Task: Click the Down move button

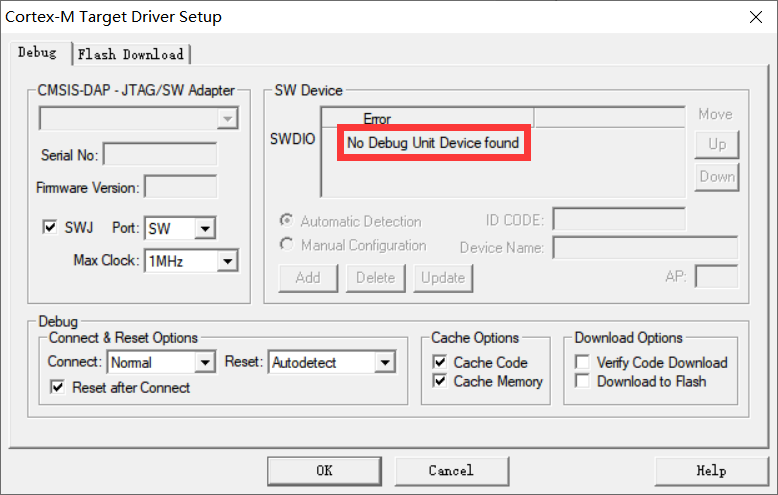Action: (717, 177)
